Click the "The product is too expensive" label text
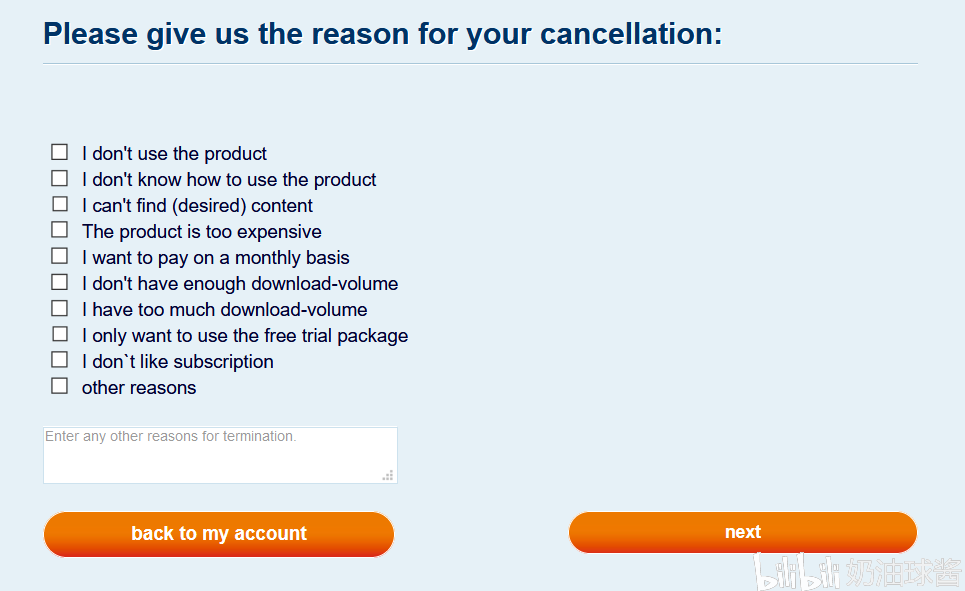 pos(202,231)
